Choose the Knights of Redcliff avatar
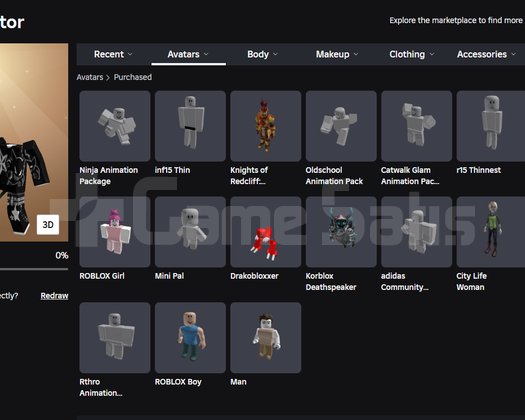This screenshot has height=420, width=525. pos(266,126)
